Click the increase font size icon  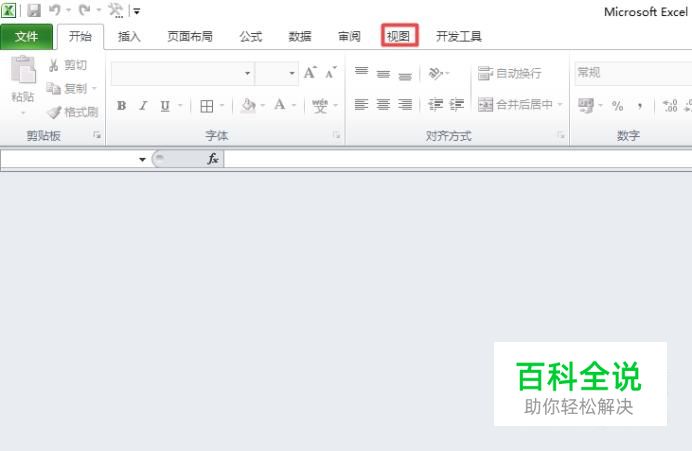click(310, 73)
